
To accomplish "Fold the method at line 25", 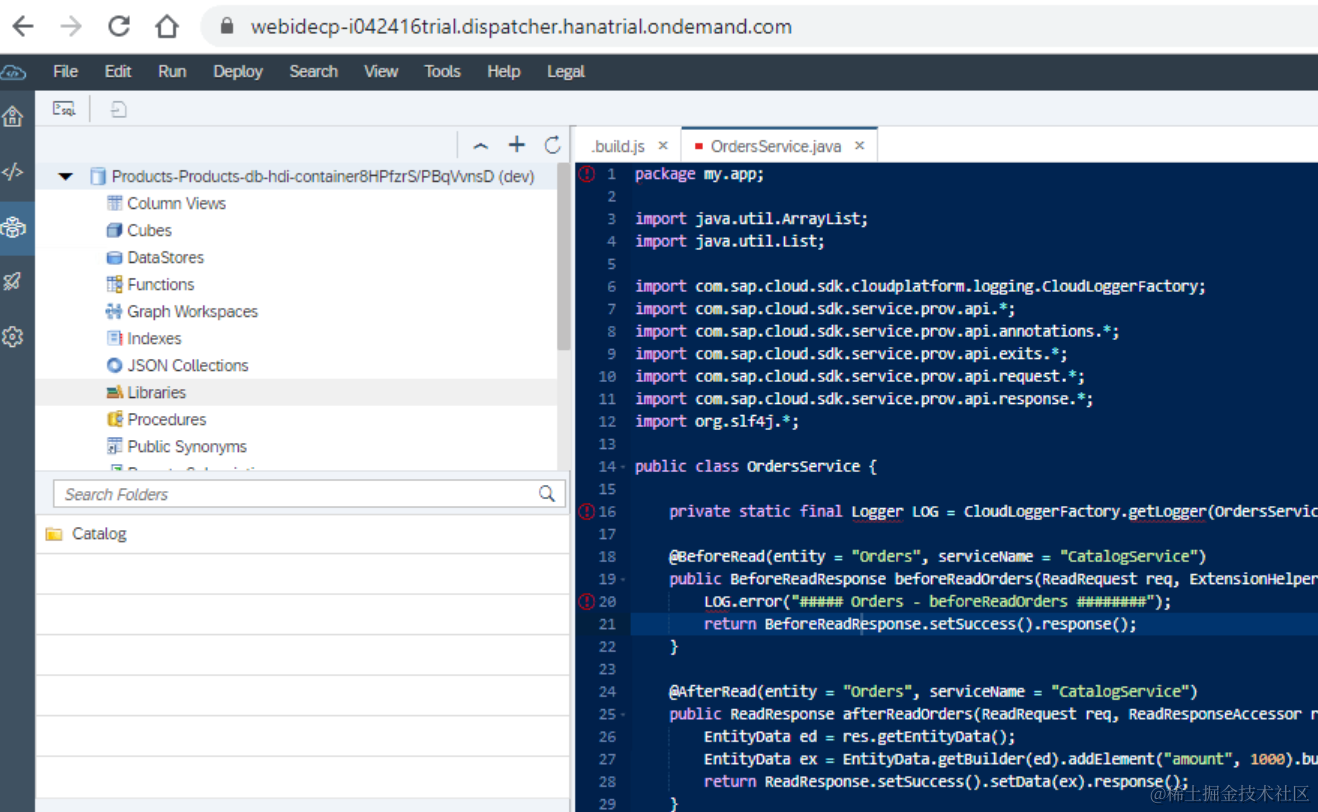I will click(x=625, y=714).
